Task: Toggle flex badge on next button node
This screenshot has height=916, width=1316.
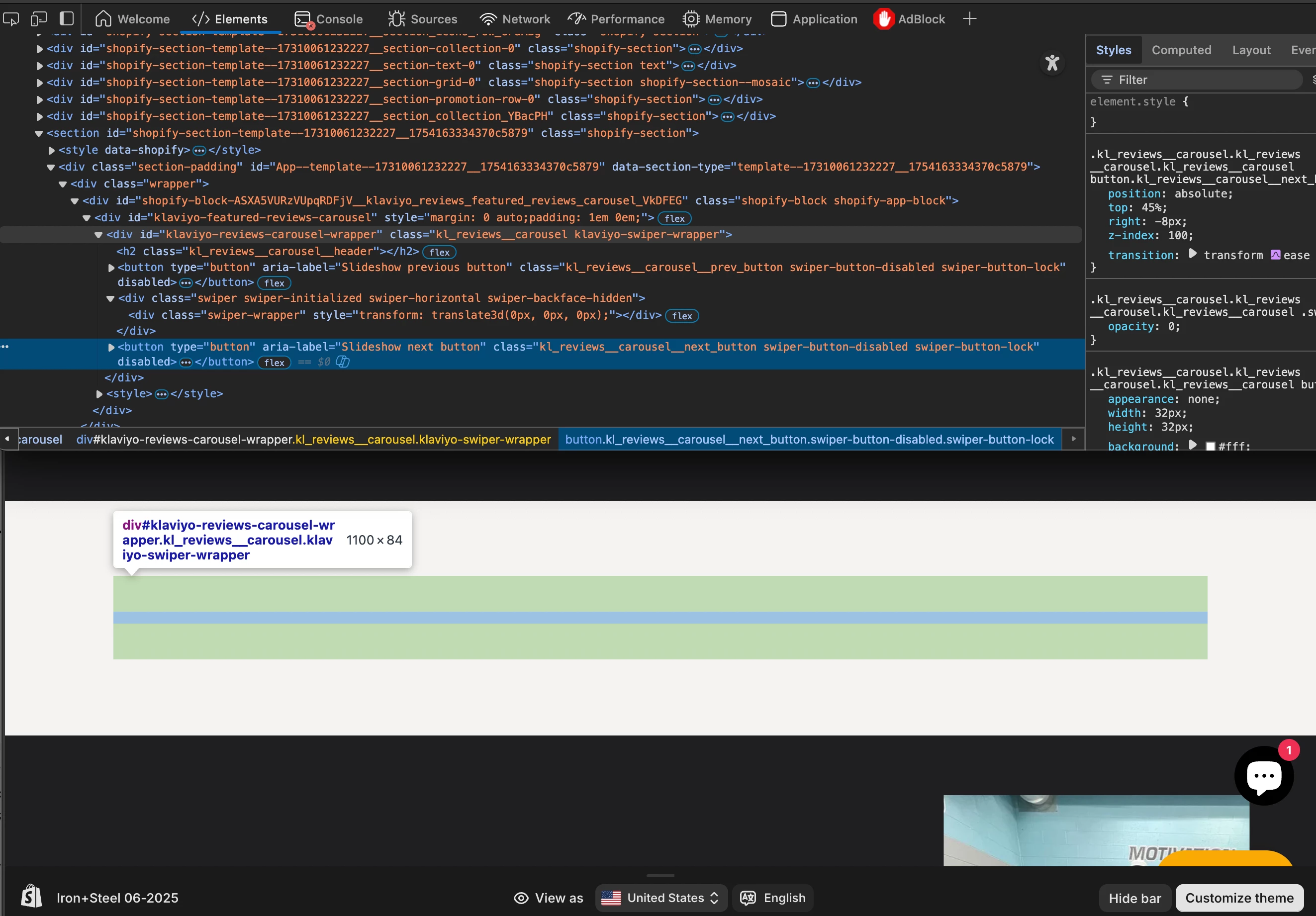Action: pos(274,363)
